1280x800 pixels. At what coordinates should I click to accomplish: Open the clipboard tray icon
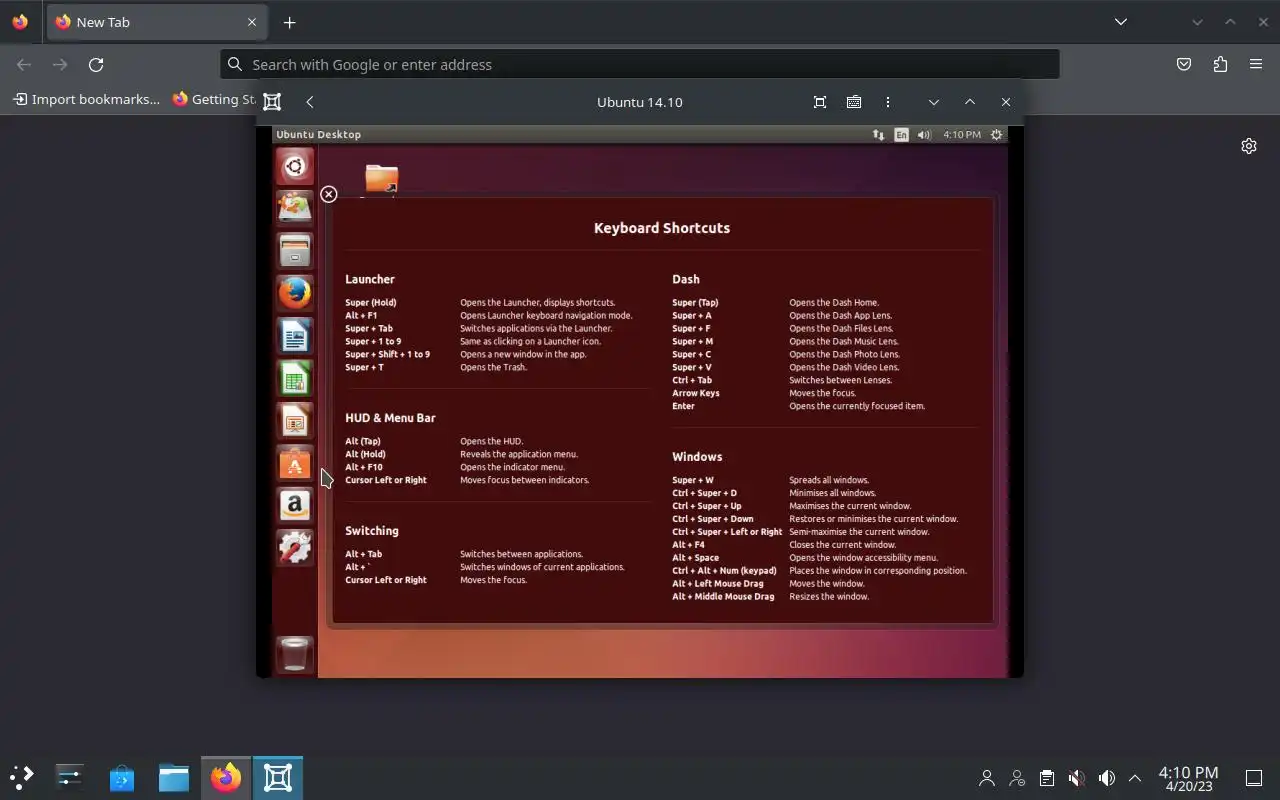(x=1046, y=778)
